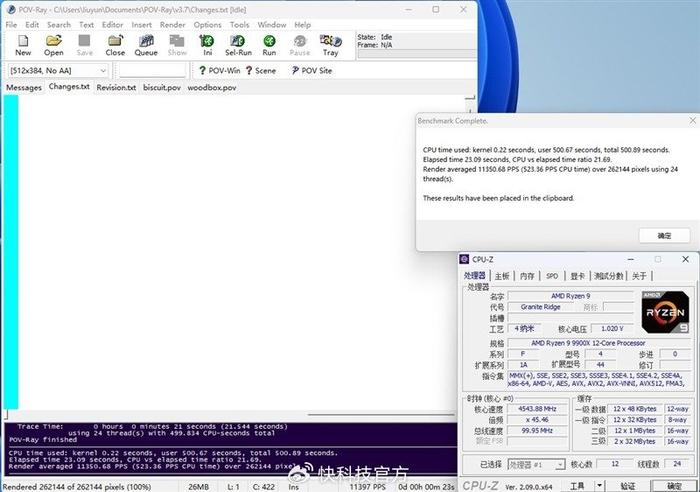This screenshot has height=492, width=700.
Task: Open the biscuit.pov tab
Action: [x=162, y=88]
